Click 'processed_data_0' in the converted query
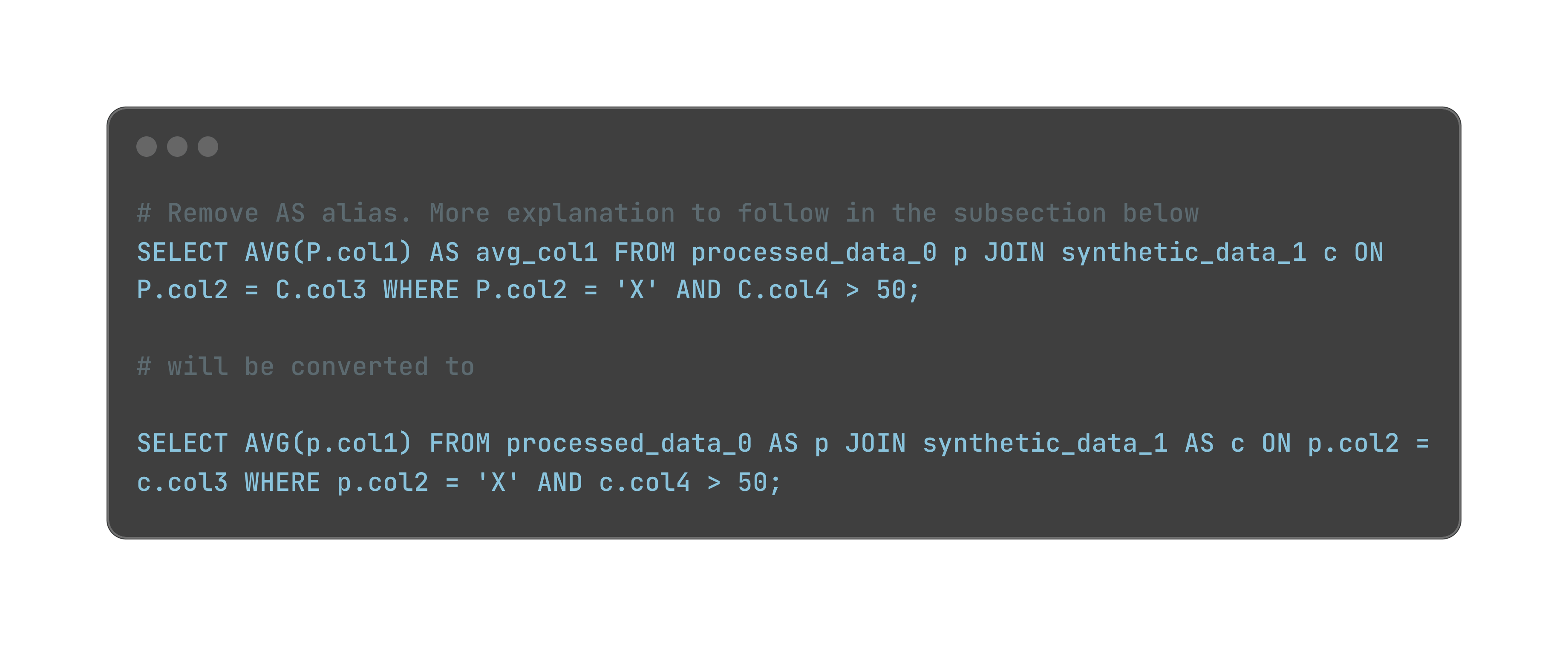The width and height of the screenshot is (1568, 646). (x=629, y=444)
